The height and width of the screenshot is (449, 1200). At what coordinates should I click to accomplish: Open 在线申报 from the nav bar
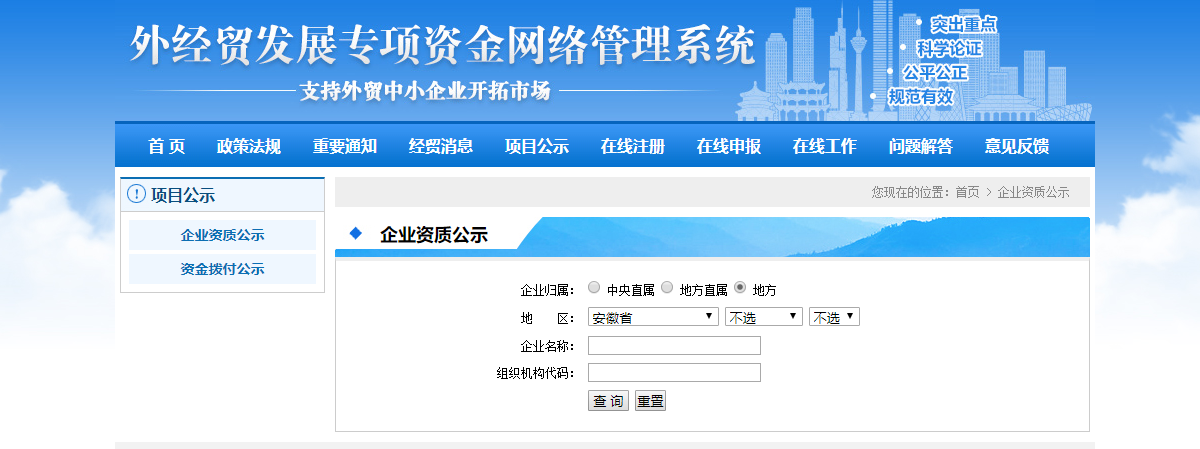(x=729, y=146)
